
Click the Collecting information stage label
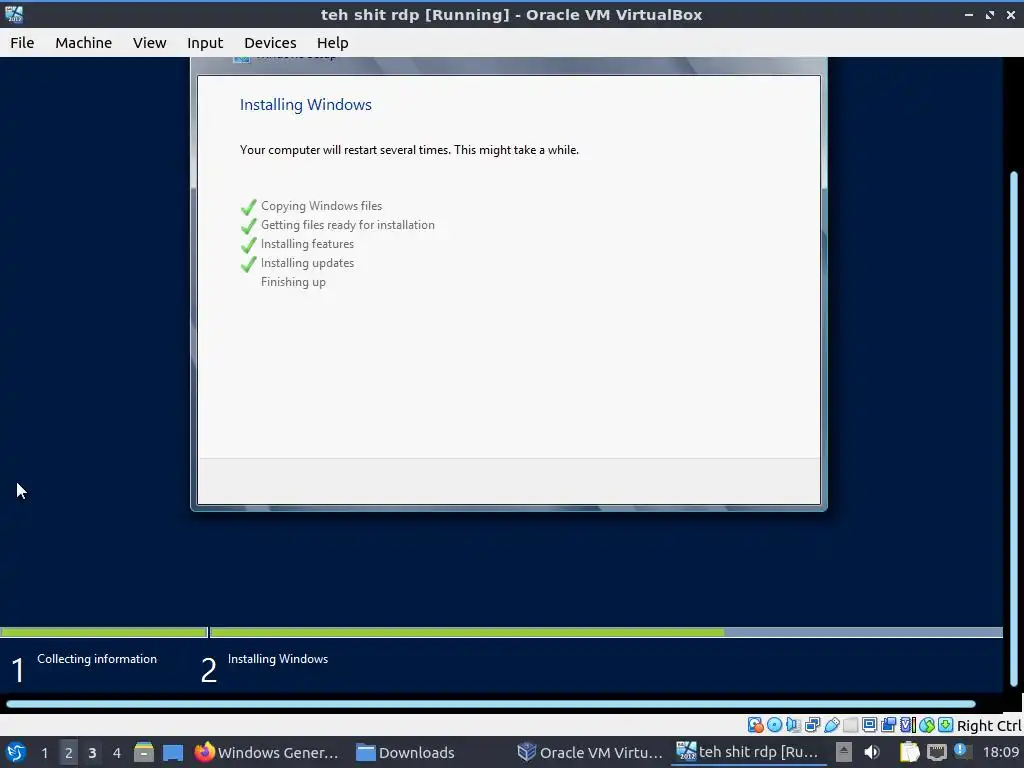pyautogui.click(x=97, y=659)
